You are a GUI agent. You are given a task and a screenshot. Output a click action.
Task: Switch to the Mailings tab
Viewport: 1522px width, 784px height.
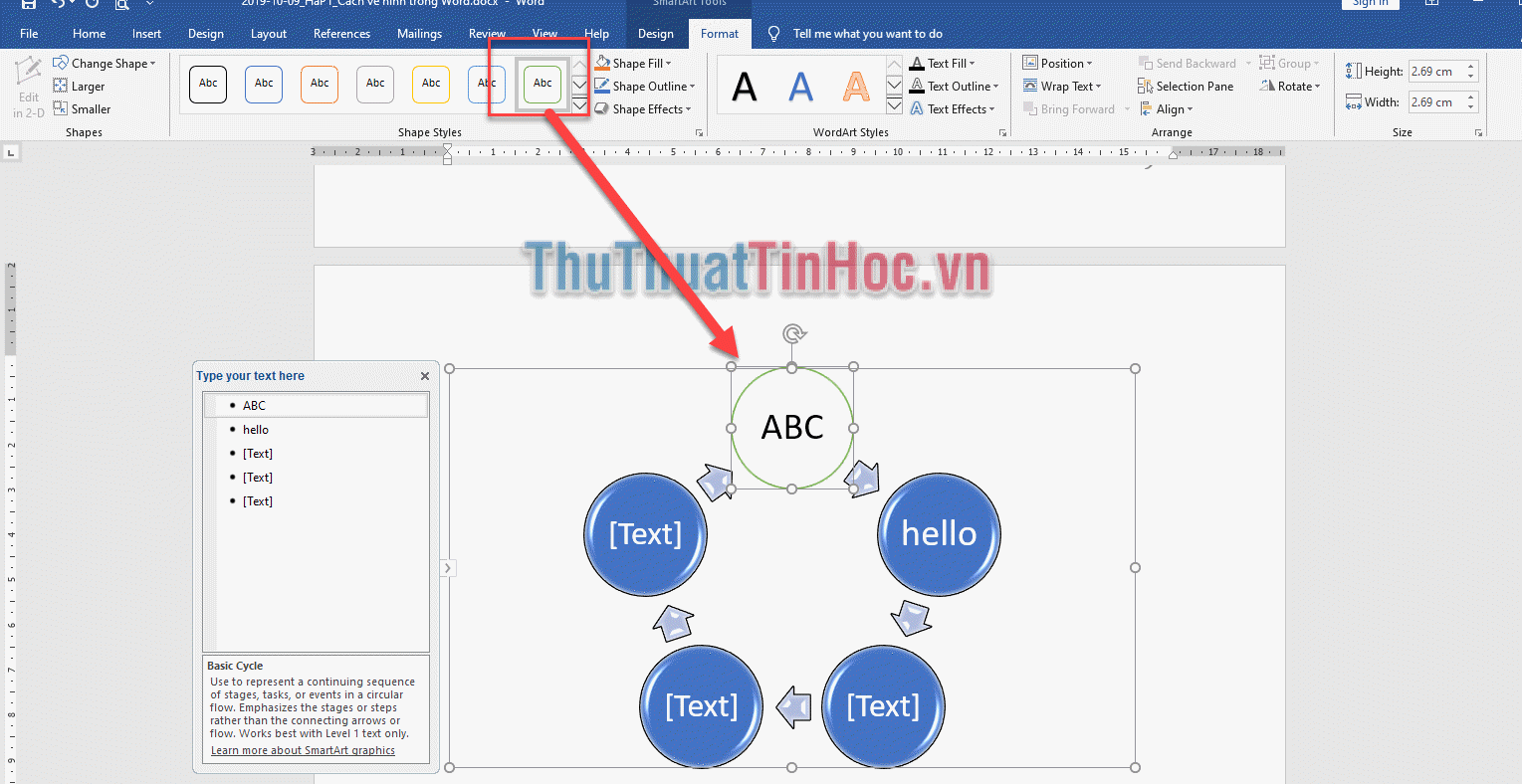419,34
